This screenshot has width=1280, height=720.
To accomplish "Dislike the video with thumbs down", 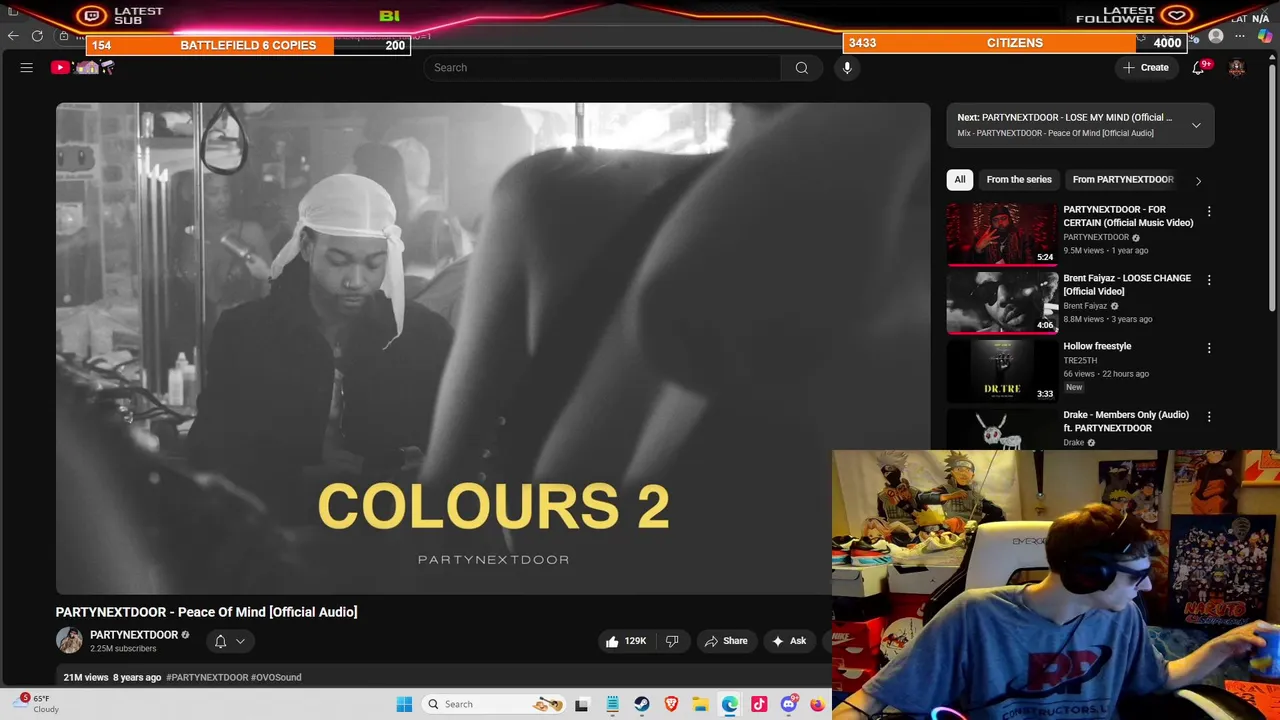I will click(x=672, y=641).
